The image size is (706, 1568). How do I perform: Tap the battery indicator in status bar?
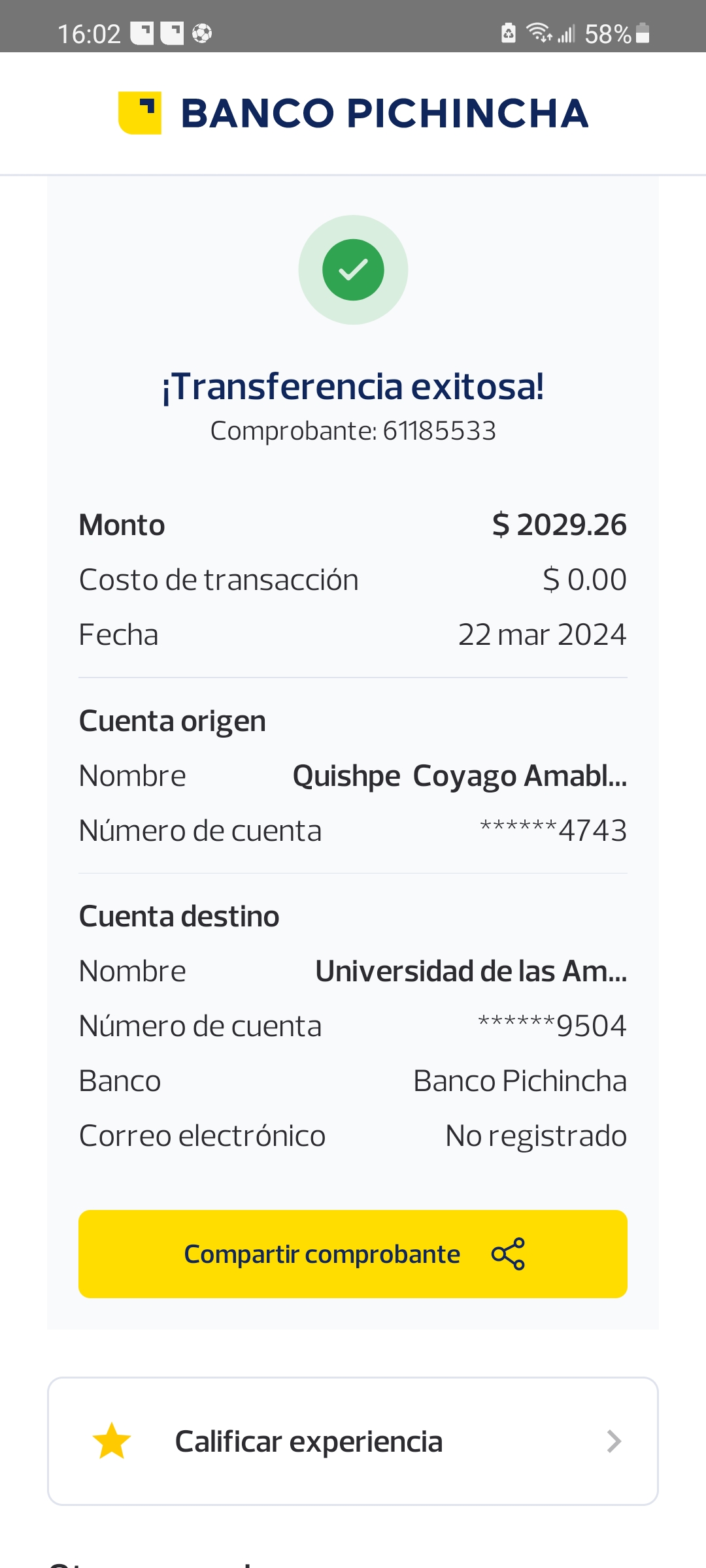click(643, 33)
